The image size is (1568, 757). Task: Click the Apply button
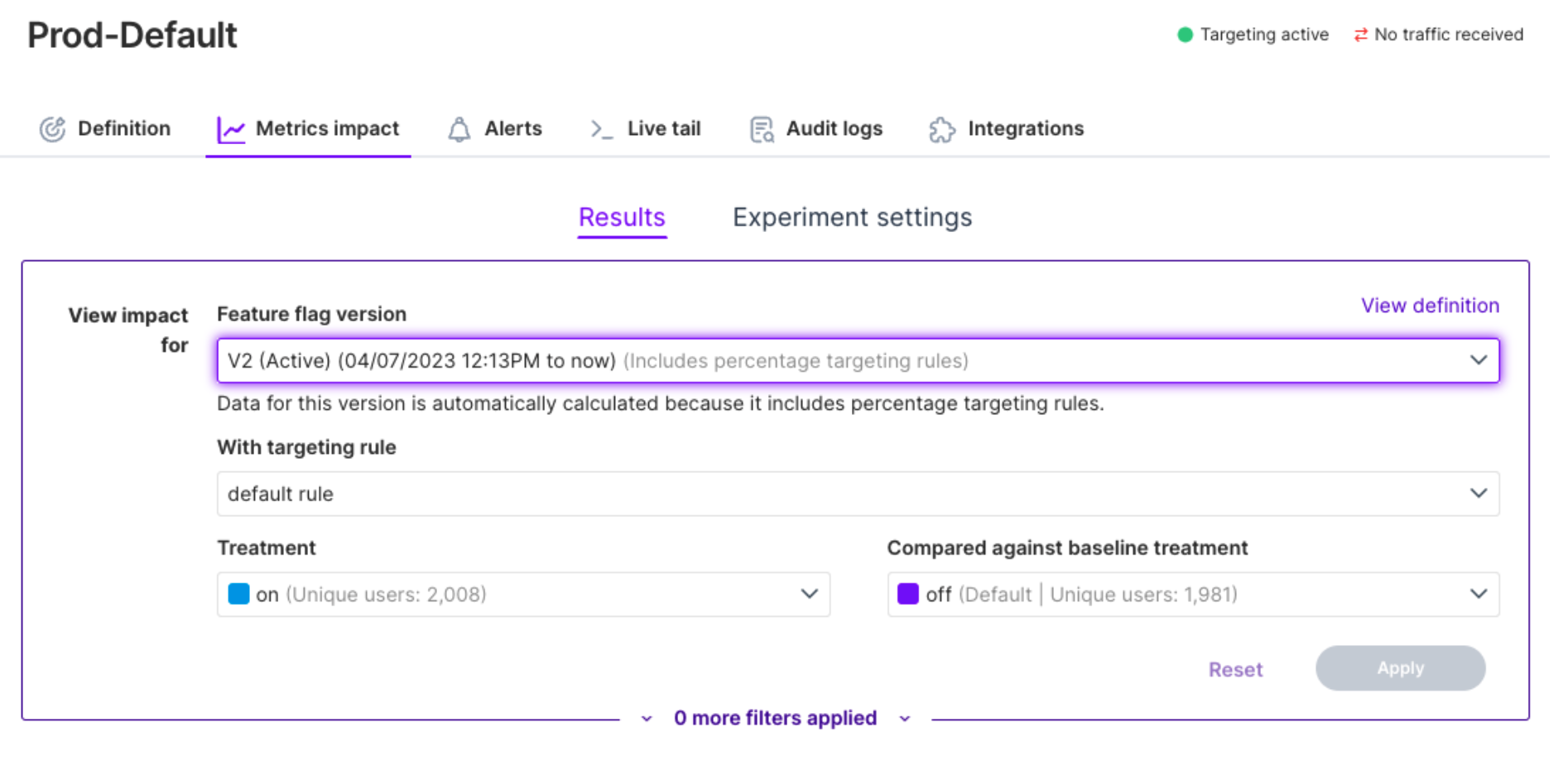point(1400,668)
